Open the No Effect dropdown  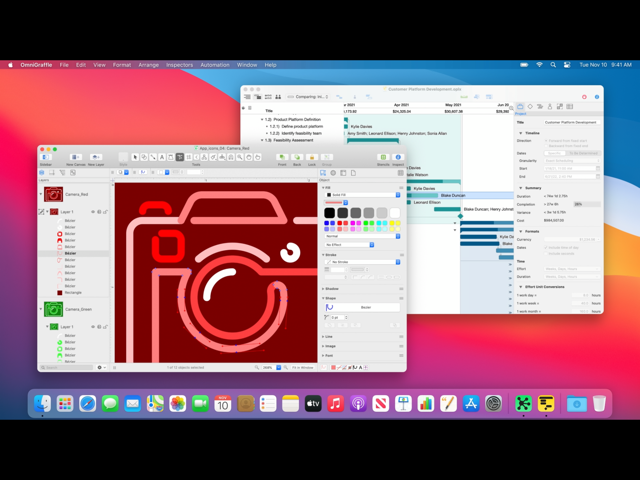click(x=349, y=244)
